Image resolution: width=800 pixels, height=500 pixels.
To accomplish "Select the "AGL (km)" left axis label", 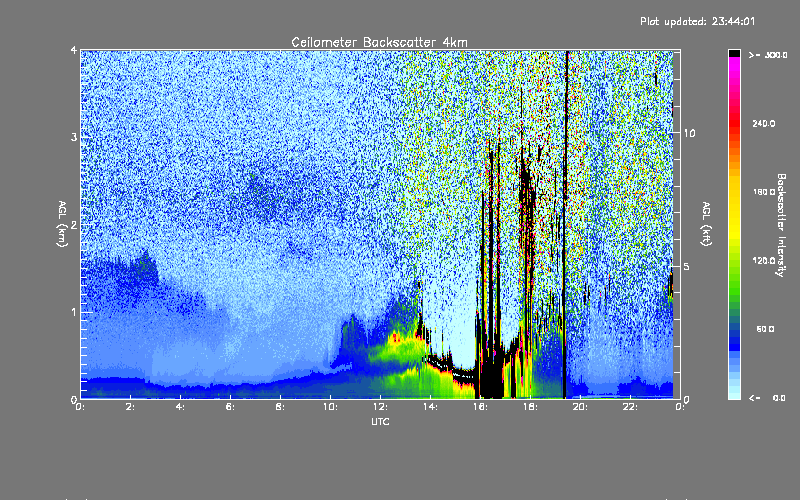I will point(62,224).
